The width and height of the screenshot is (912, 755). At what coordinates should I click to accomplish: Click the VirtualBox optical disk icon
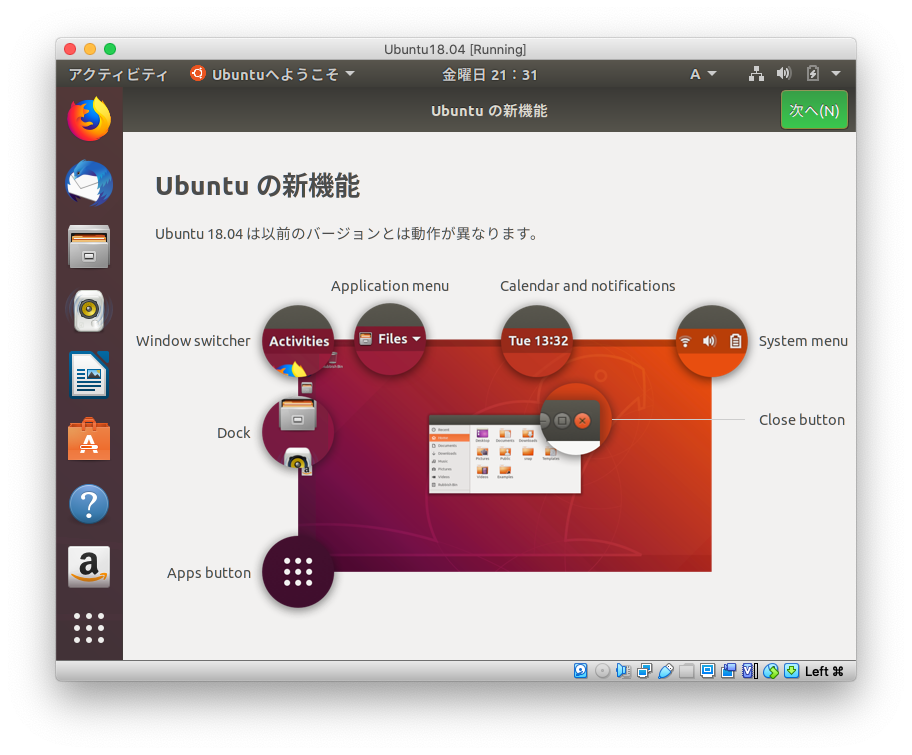[x=603, y=671]
